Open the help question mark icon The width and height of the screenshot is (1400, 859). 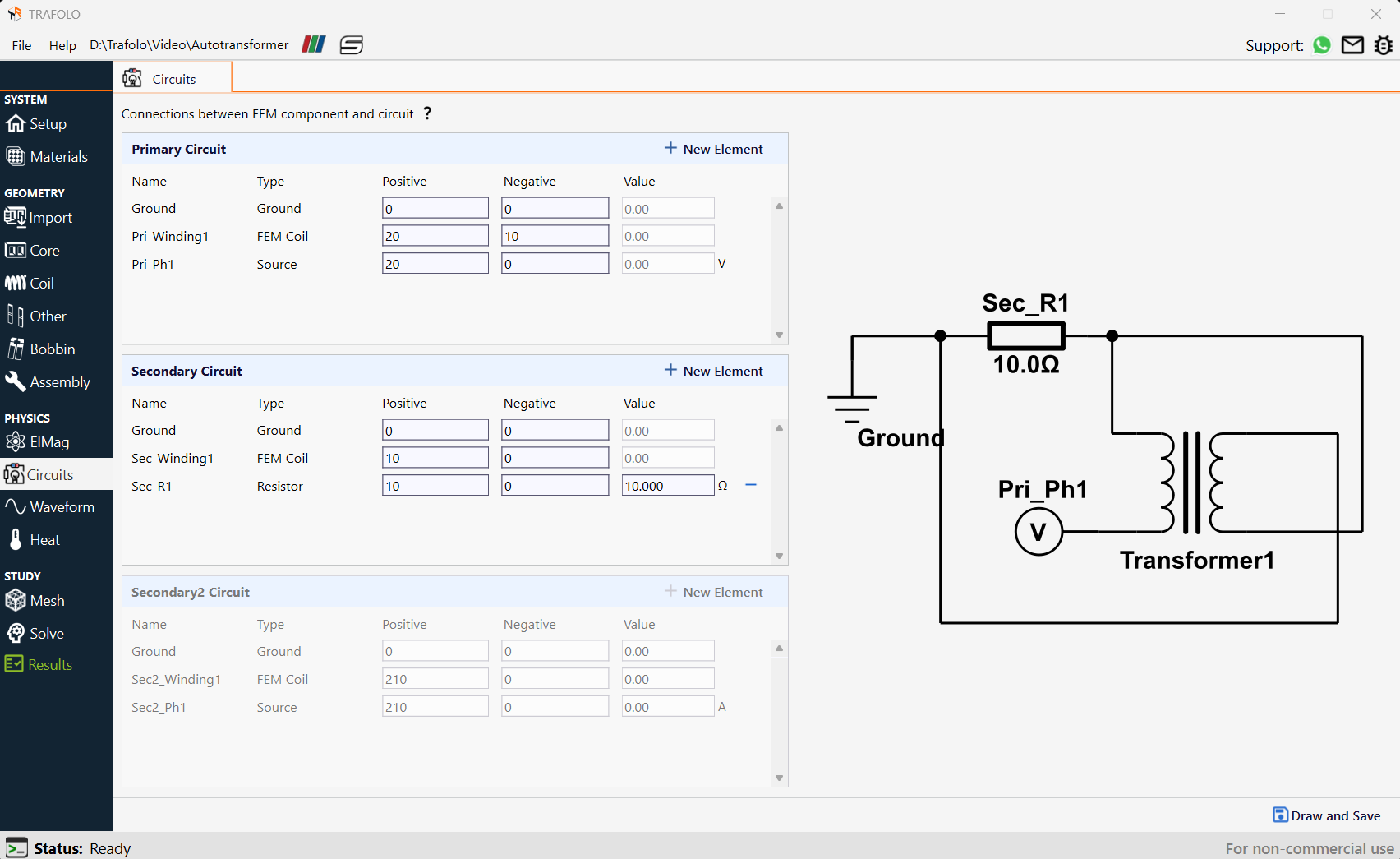pos(427,113)
